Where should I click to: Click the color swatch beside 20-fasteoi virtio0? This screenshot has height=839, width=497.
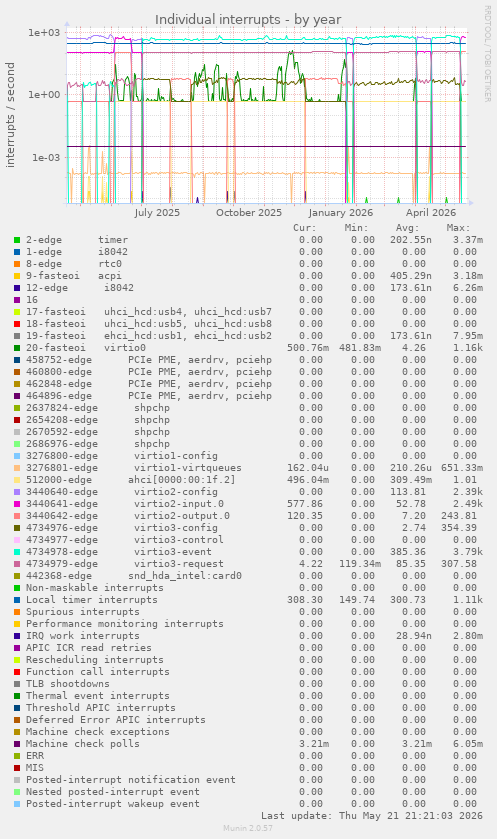point(17,348)
